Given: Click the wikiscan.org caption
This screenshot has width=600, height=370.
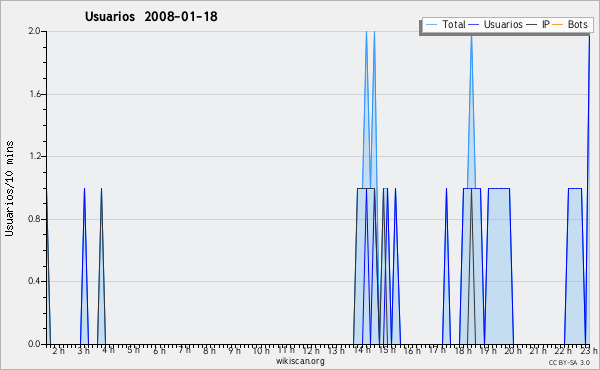Looking at the screenshot, I should (x=300, y=361).
